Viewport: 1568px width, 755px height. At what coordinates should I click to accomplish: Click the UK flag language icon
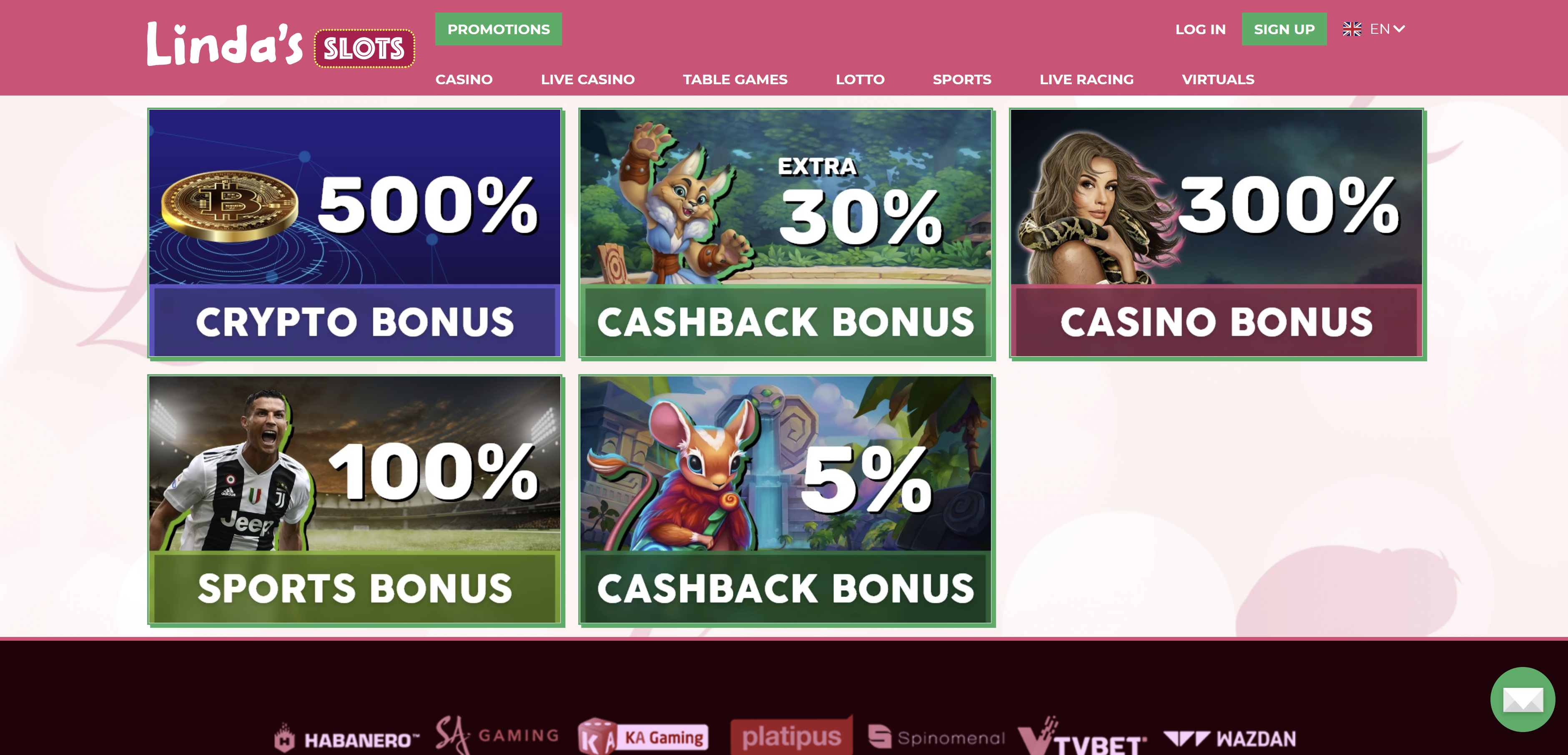[x=1352, y=29]
